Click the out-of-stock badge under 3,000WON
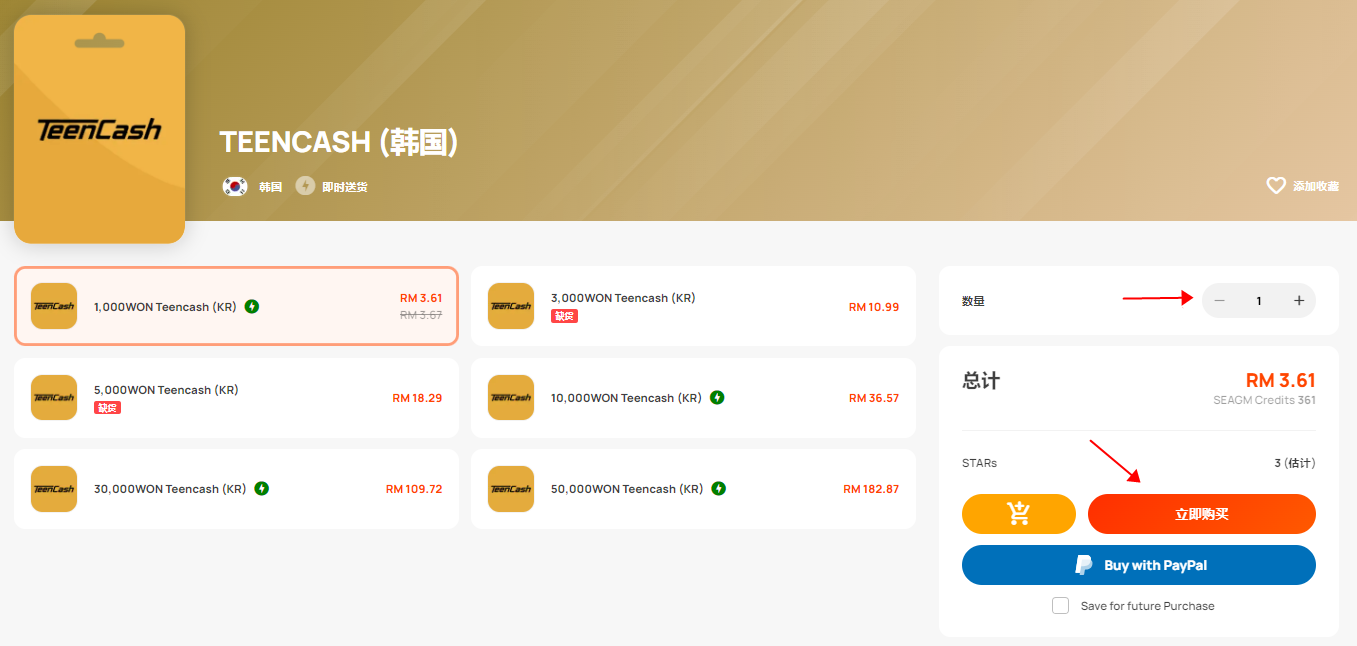The image size is (1357, 646). [564, 316]
